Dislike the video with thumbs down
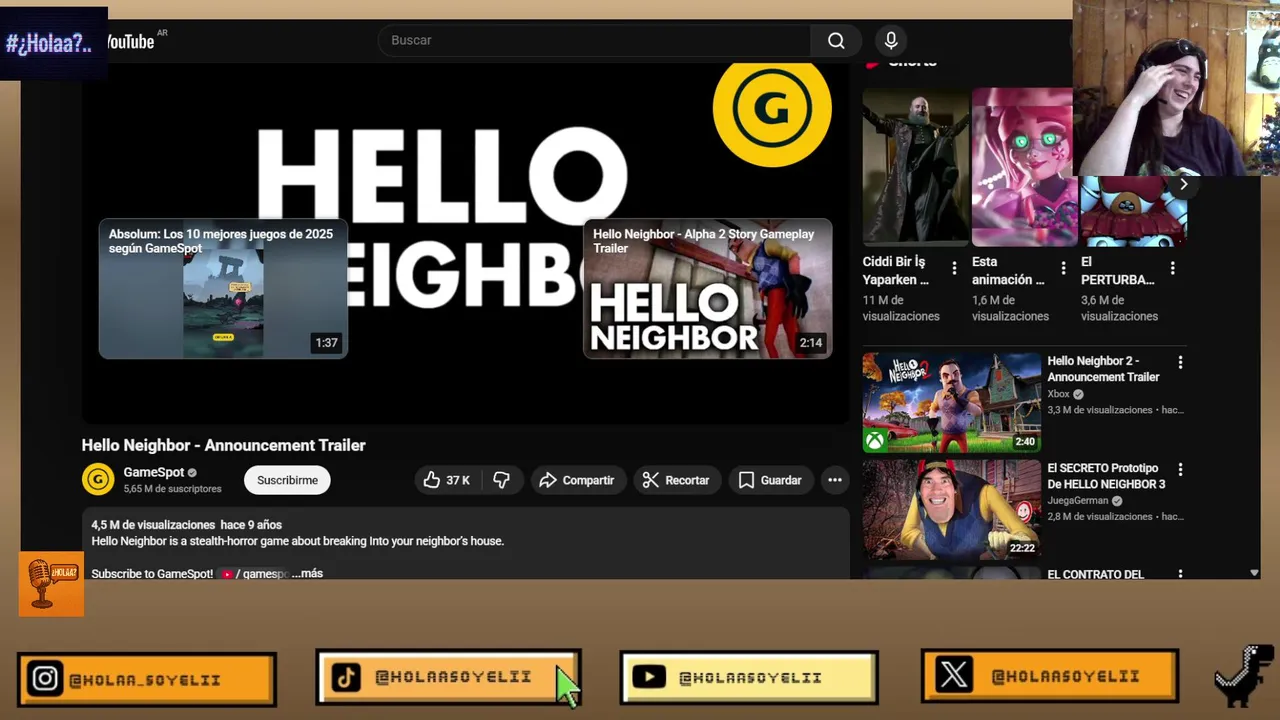This screenshot has height=720, width=1280. pyautogui.click(x=501, y=480)
